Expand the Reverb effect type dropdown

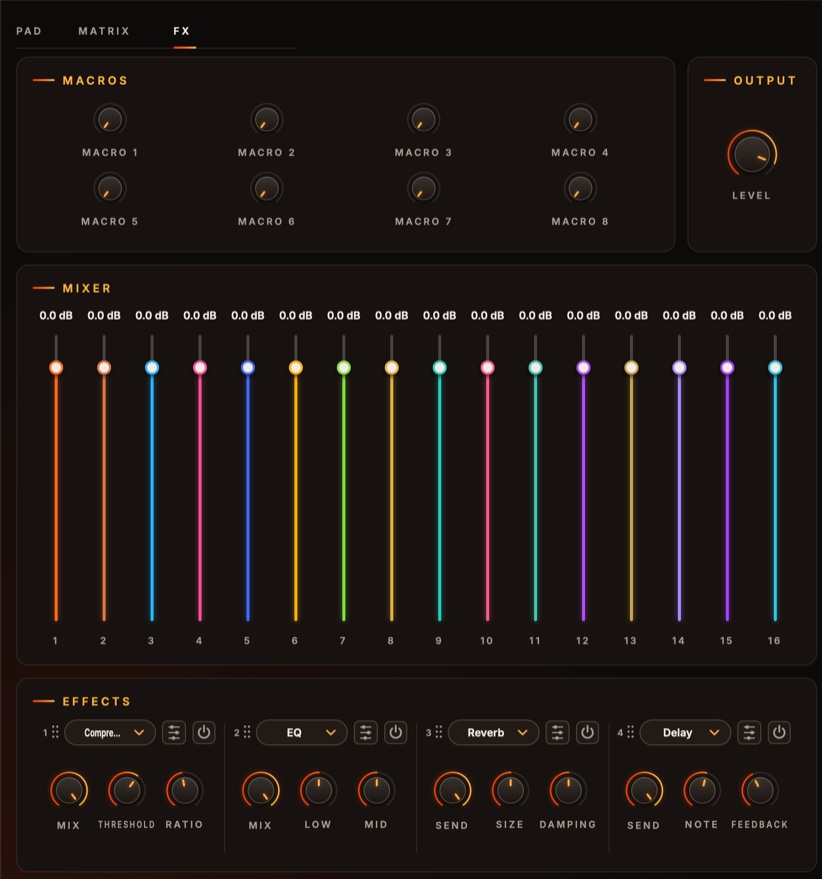[x=493, y=733]
